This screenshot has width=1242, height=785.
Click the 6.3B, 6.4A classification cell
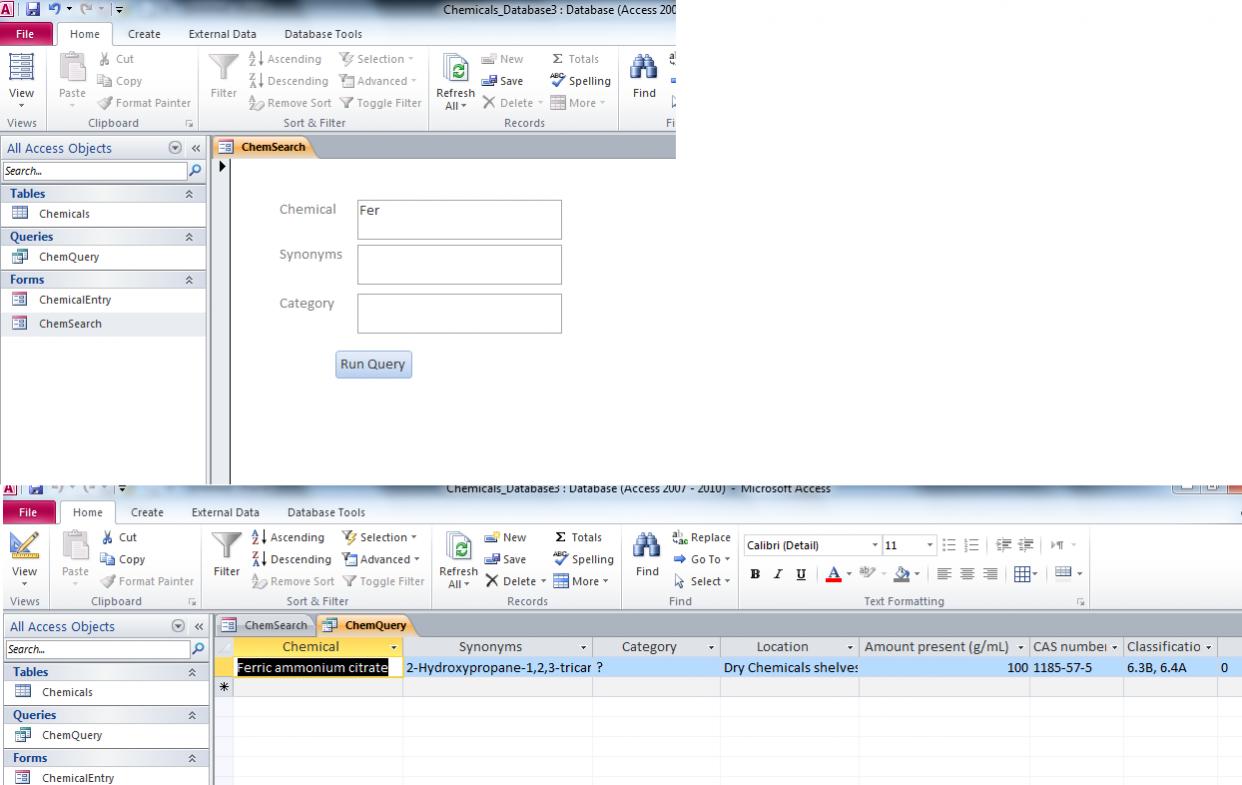[x=1170, y=667]
